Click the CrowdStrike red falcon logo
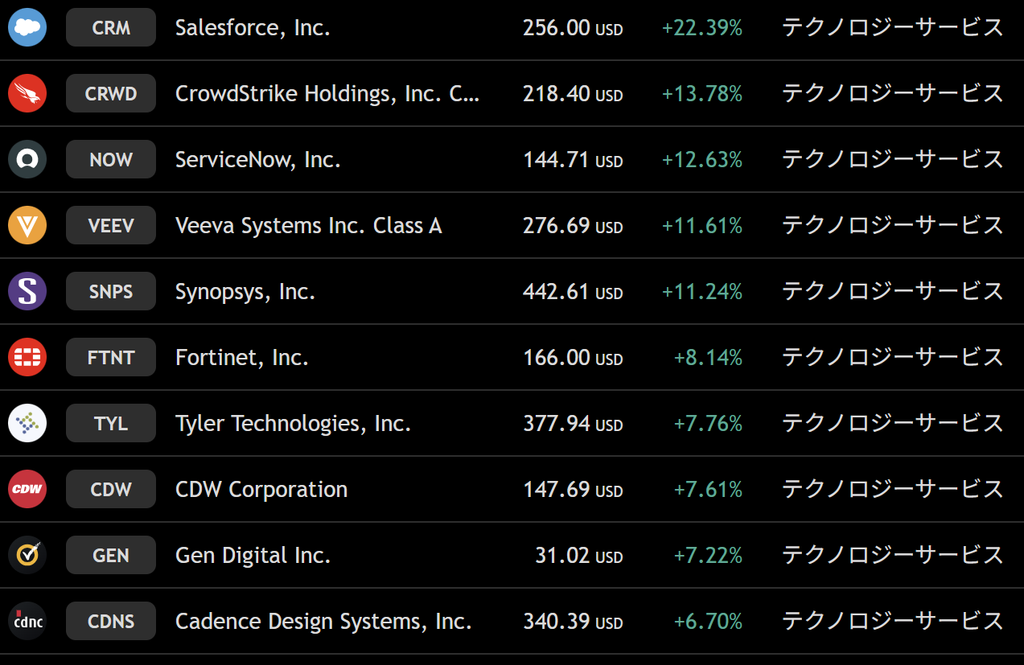The image size is (1024, 665). (27, 93)
